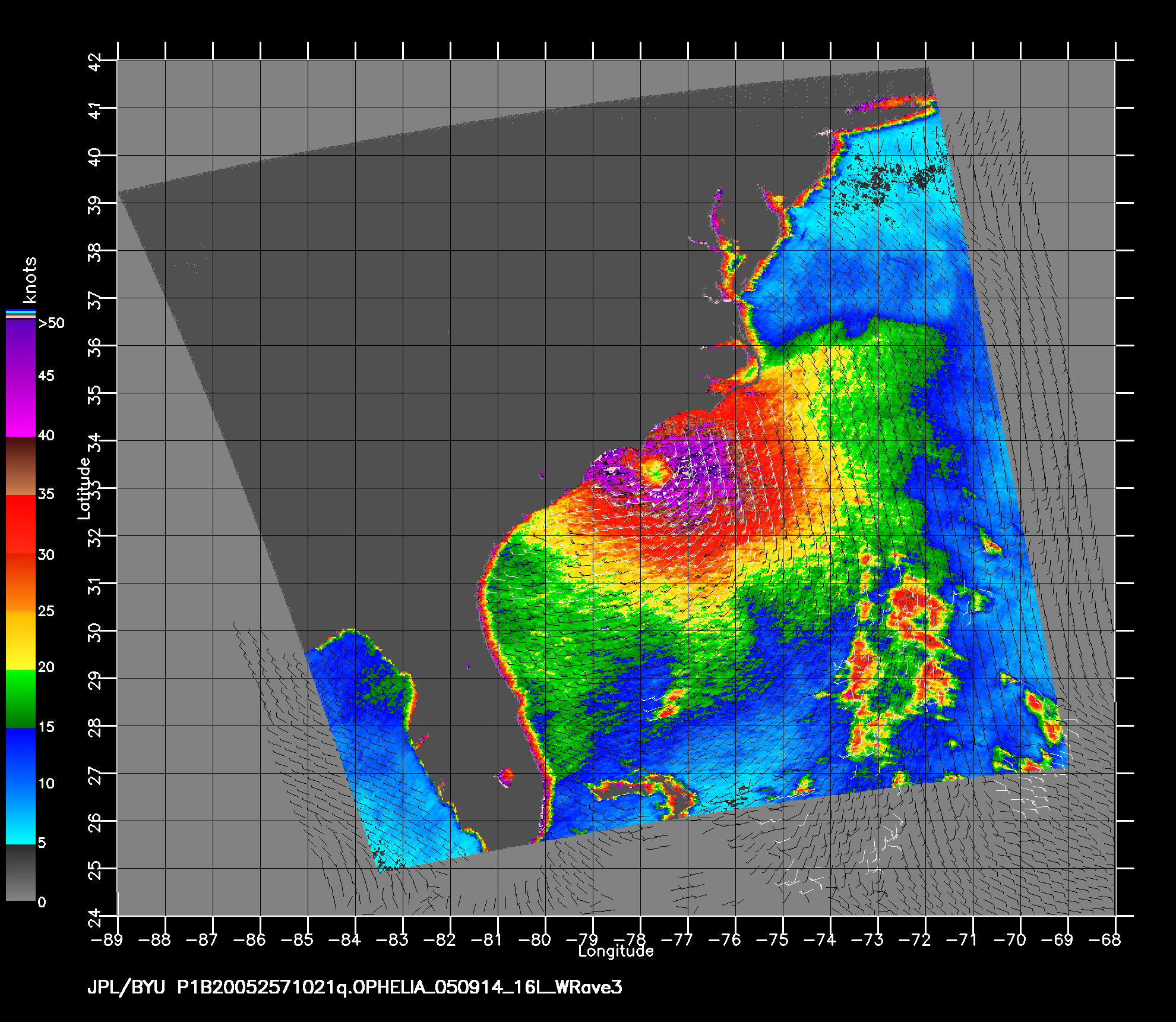Click the longitude tick label '-70'
The height and width of the screenshot is (1022, 1176).
[x=1009, y=939]
